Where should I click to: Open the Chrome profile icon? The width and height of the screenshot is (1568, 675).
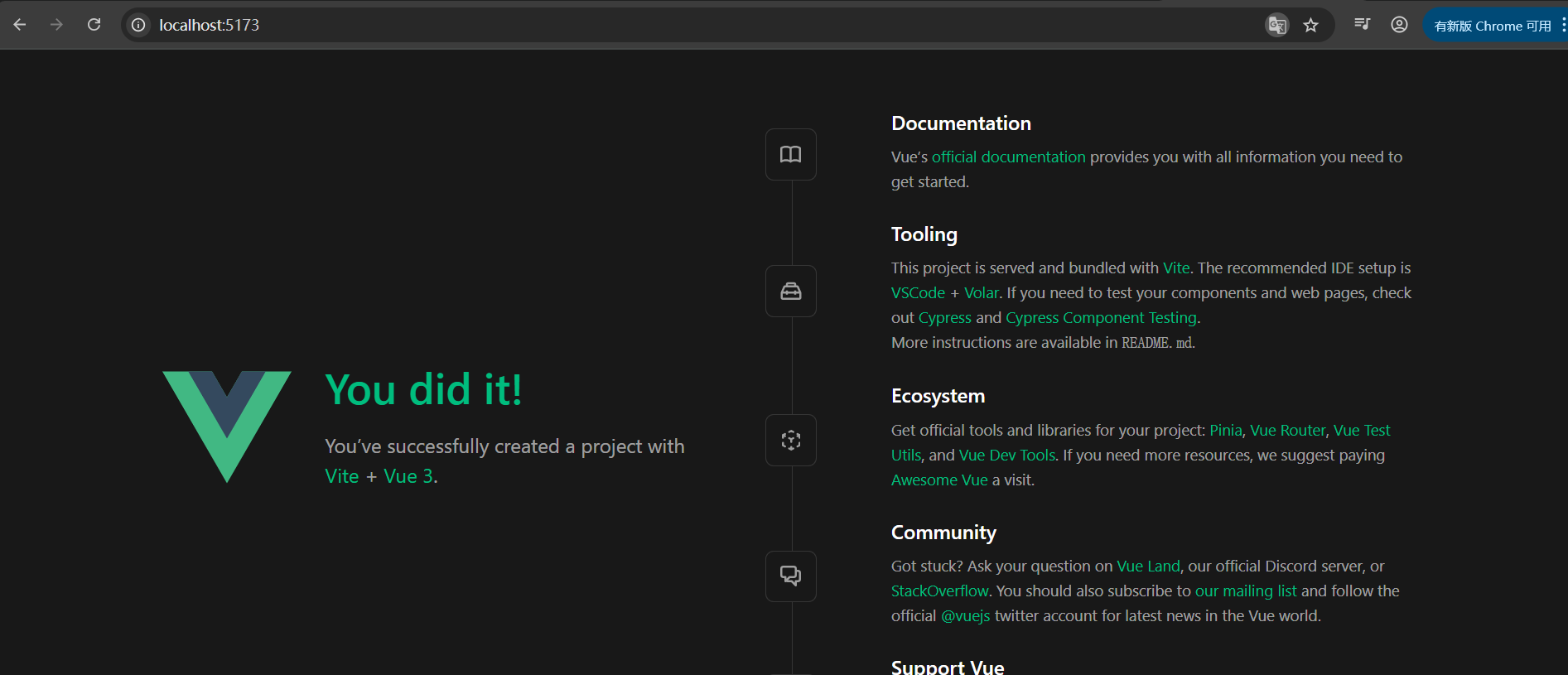(1399, 25)
